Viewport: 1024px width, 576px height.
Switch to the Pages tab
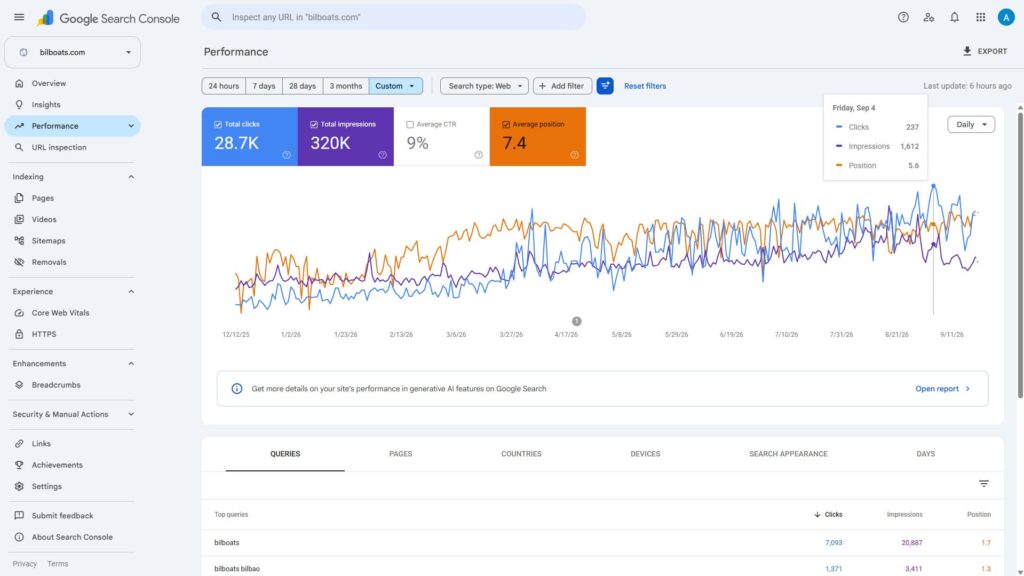pos(400,454)
